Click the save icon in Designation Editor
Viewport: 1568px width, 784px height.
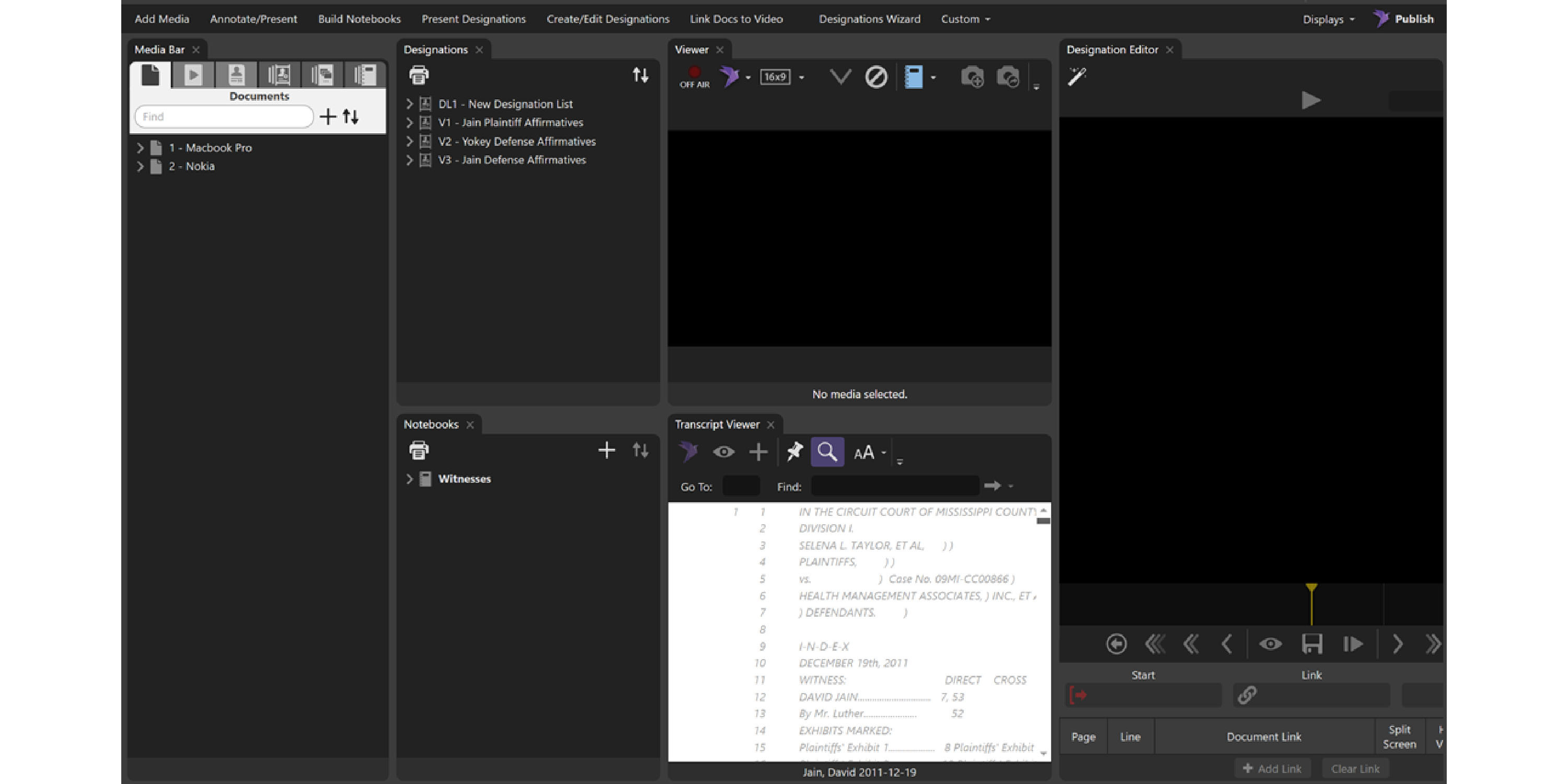1312,644
